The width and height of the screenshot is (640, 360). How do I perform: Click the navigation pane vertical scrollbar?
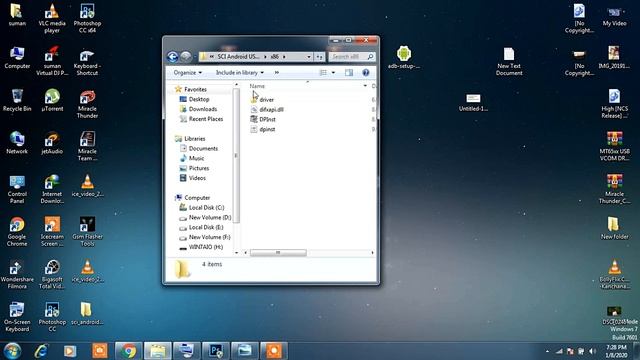[236, 155]
